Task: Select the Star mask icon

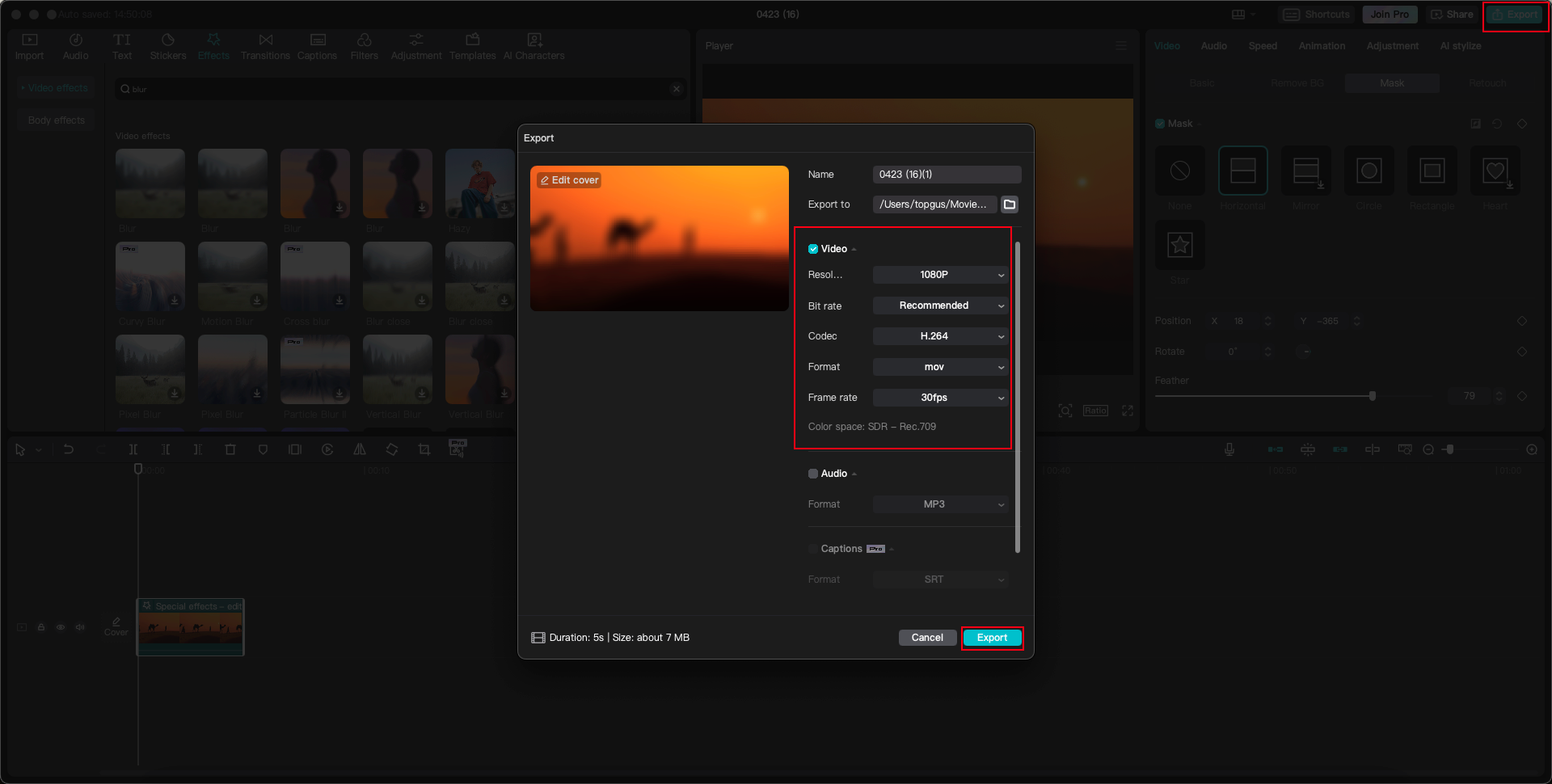Action: pos(1180,245)
